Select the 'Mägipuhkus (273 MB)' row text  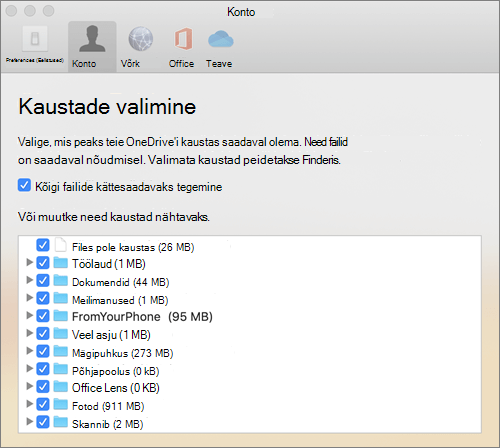click(x=123, y=353)
